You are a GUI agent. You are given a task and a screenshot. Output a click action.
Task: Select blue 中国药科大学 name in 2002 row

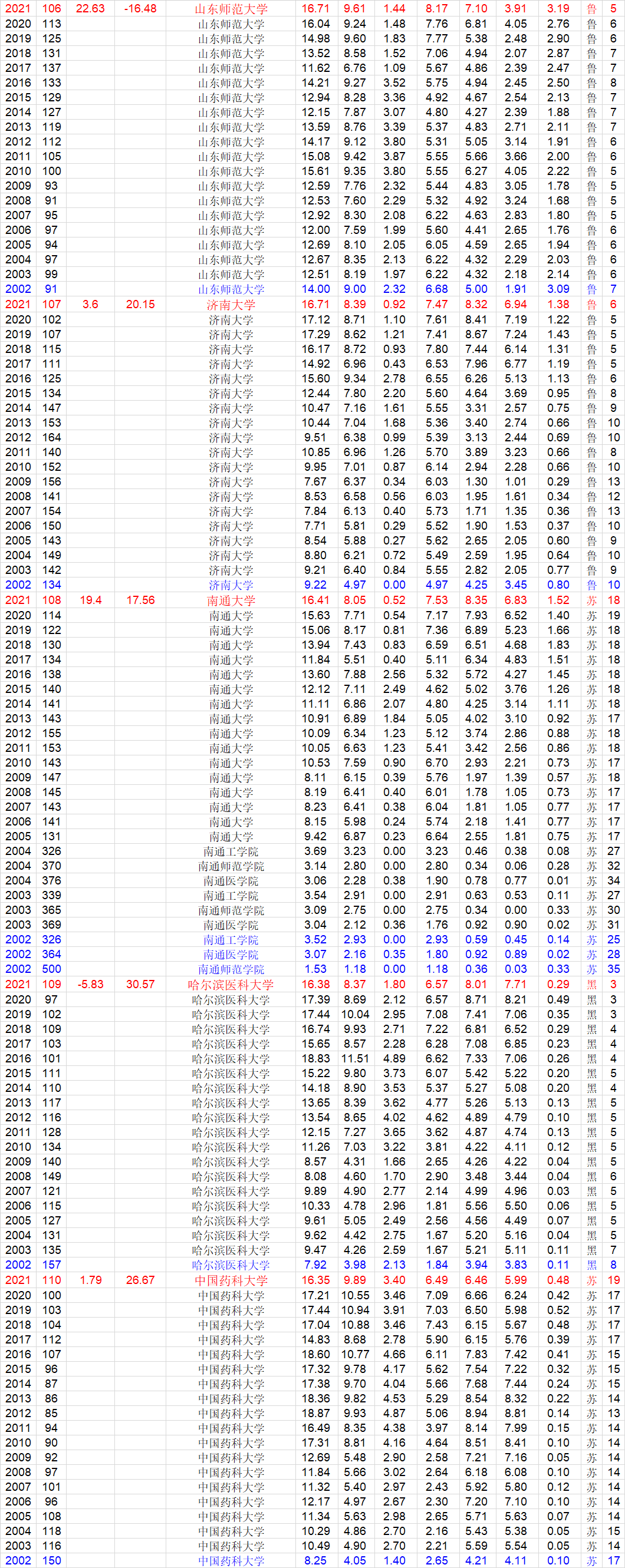(231, 1561)
